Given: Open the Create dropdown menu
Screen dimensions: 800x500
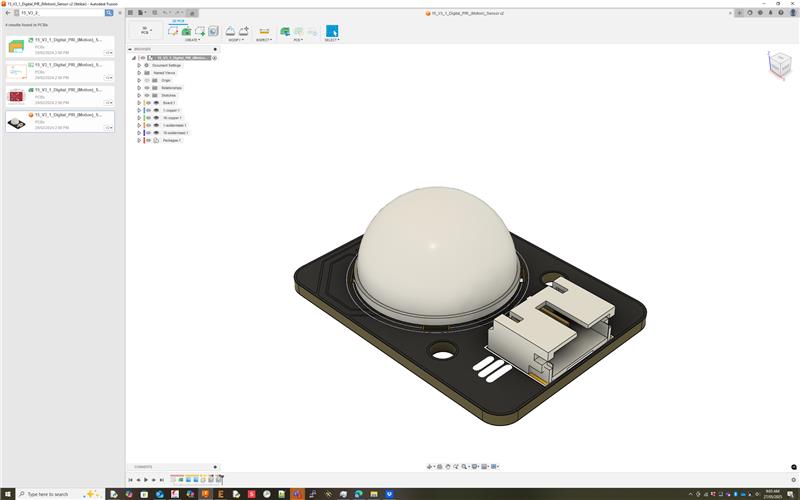Looking at the screenshot, I should (193, 40).
